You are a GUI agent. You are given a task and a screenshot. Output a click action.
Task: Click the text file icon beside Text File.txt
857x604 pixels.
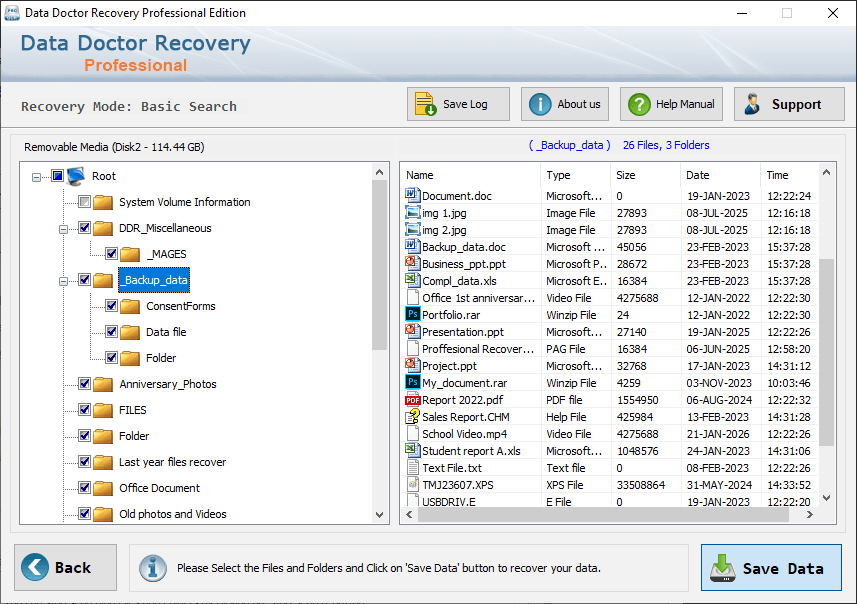click(x=413, y=467)
